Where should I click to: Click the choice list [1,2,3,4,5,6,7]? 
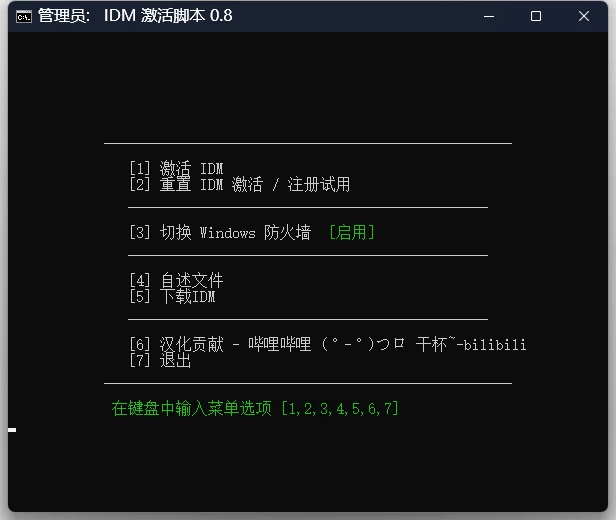click(x=339, y=408)
